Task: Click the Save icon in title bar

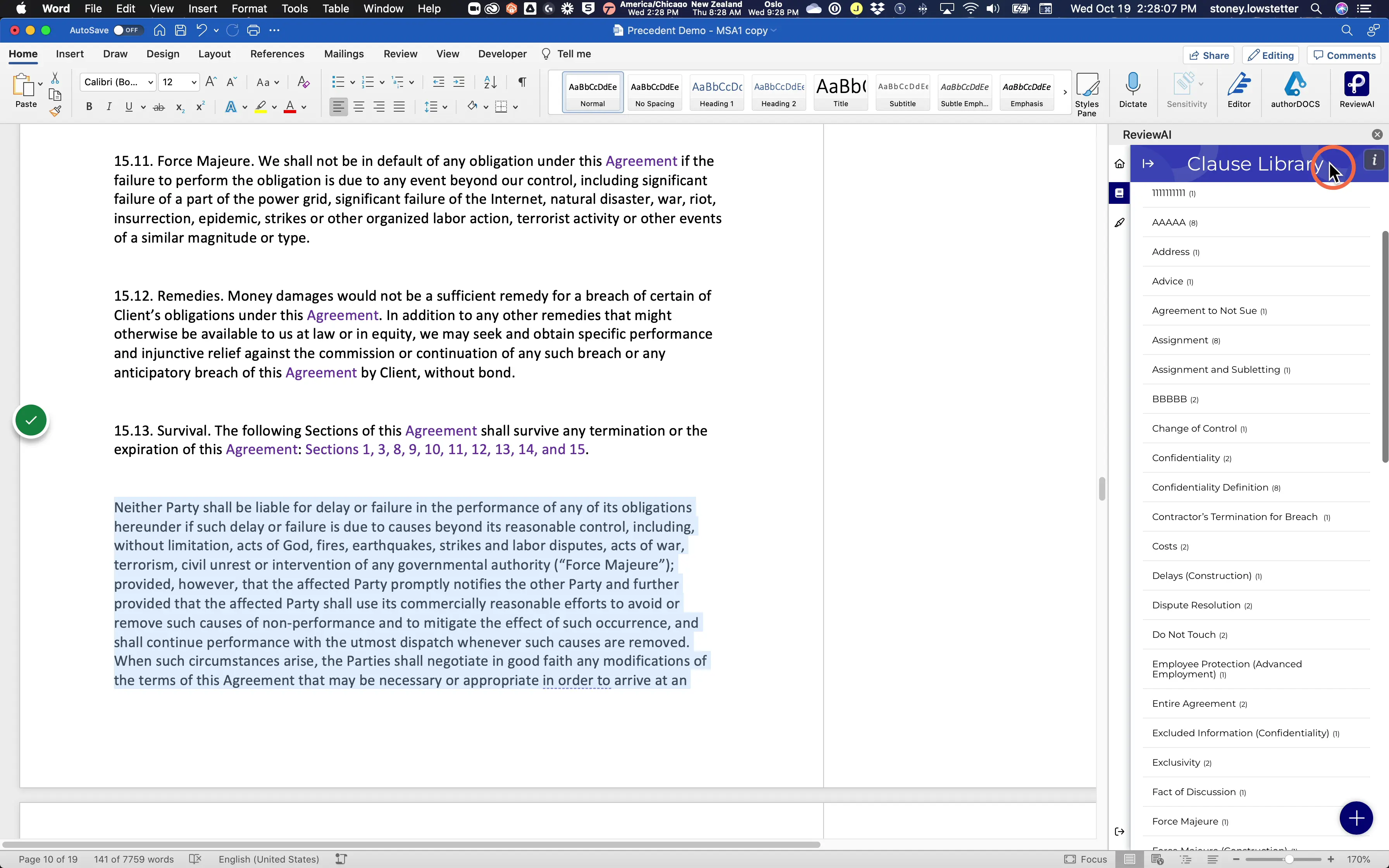Action: (x=181, y=31)
